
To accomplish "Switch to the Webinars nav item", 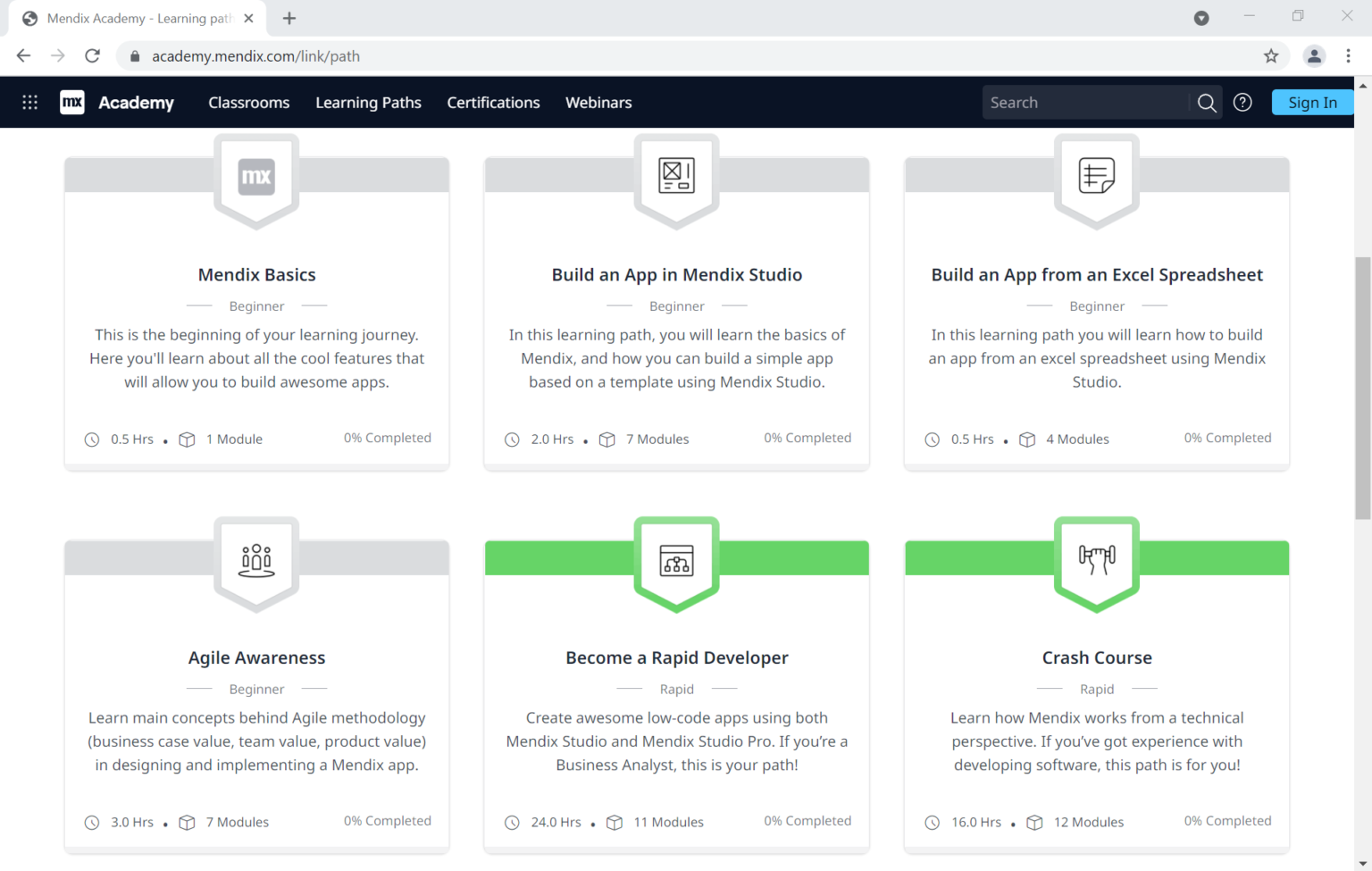I will (x=598, y=102).
